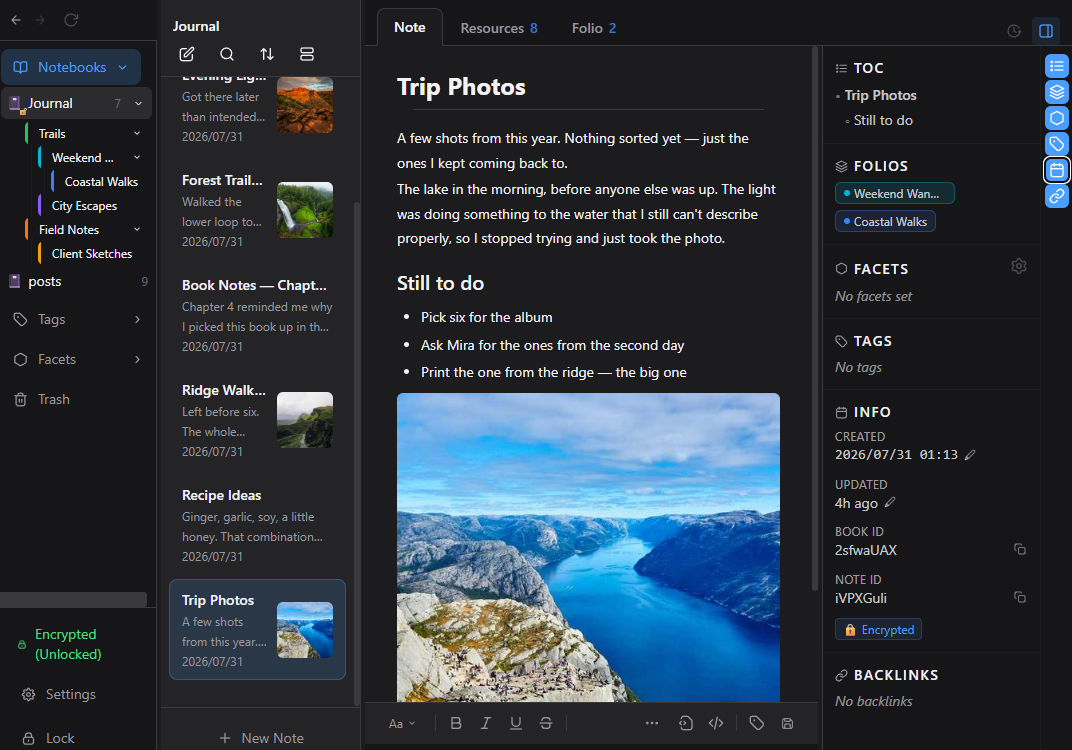Image resolution: width=1072 pixels, height=750 pixels.
Task: Switch to source code view icon
Action: pos(716,723)
